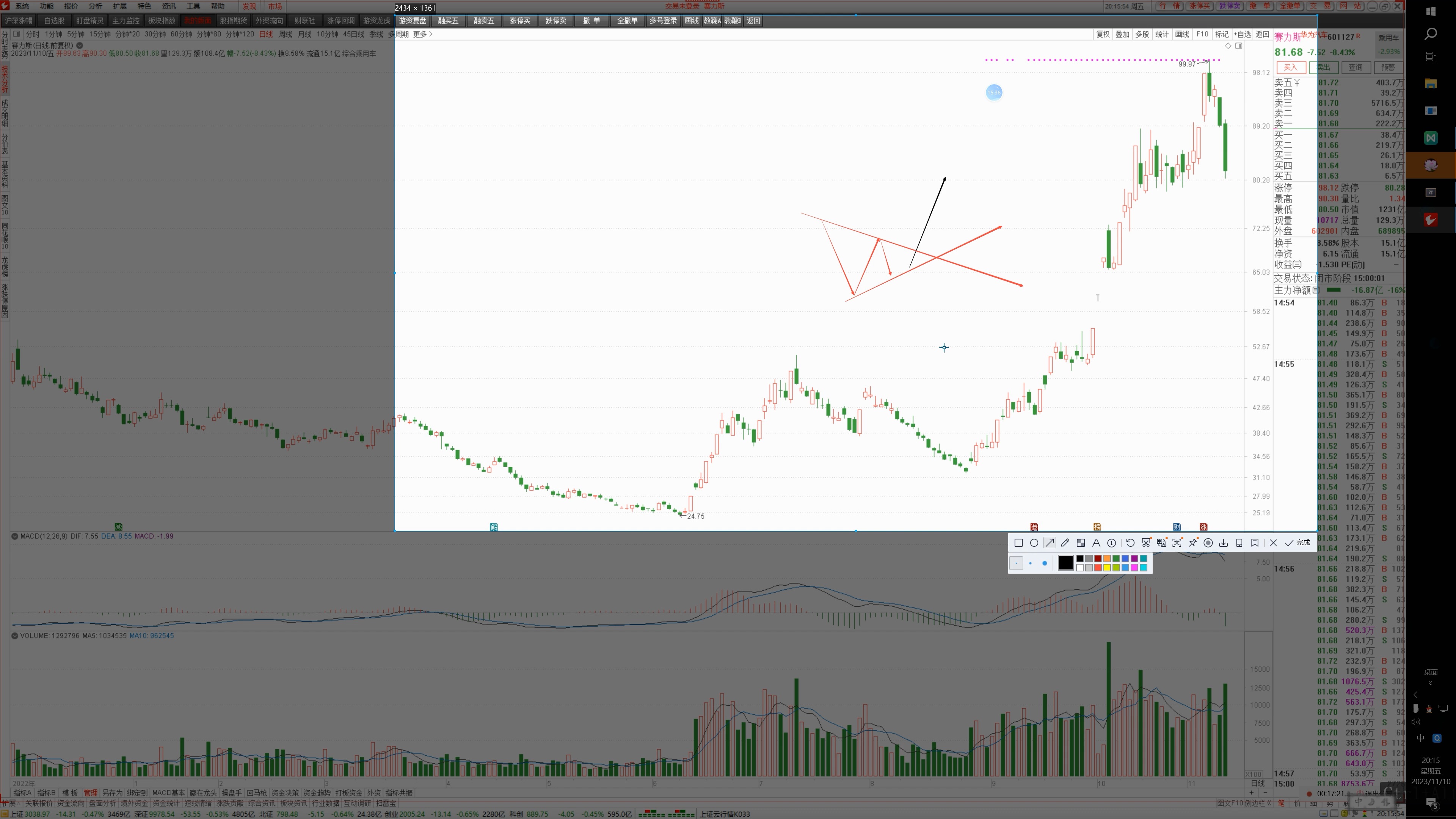Click 复权 in chart toolbar
This screenshot has height=819, width=1456.
click(1103, 35)
